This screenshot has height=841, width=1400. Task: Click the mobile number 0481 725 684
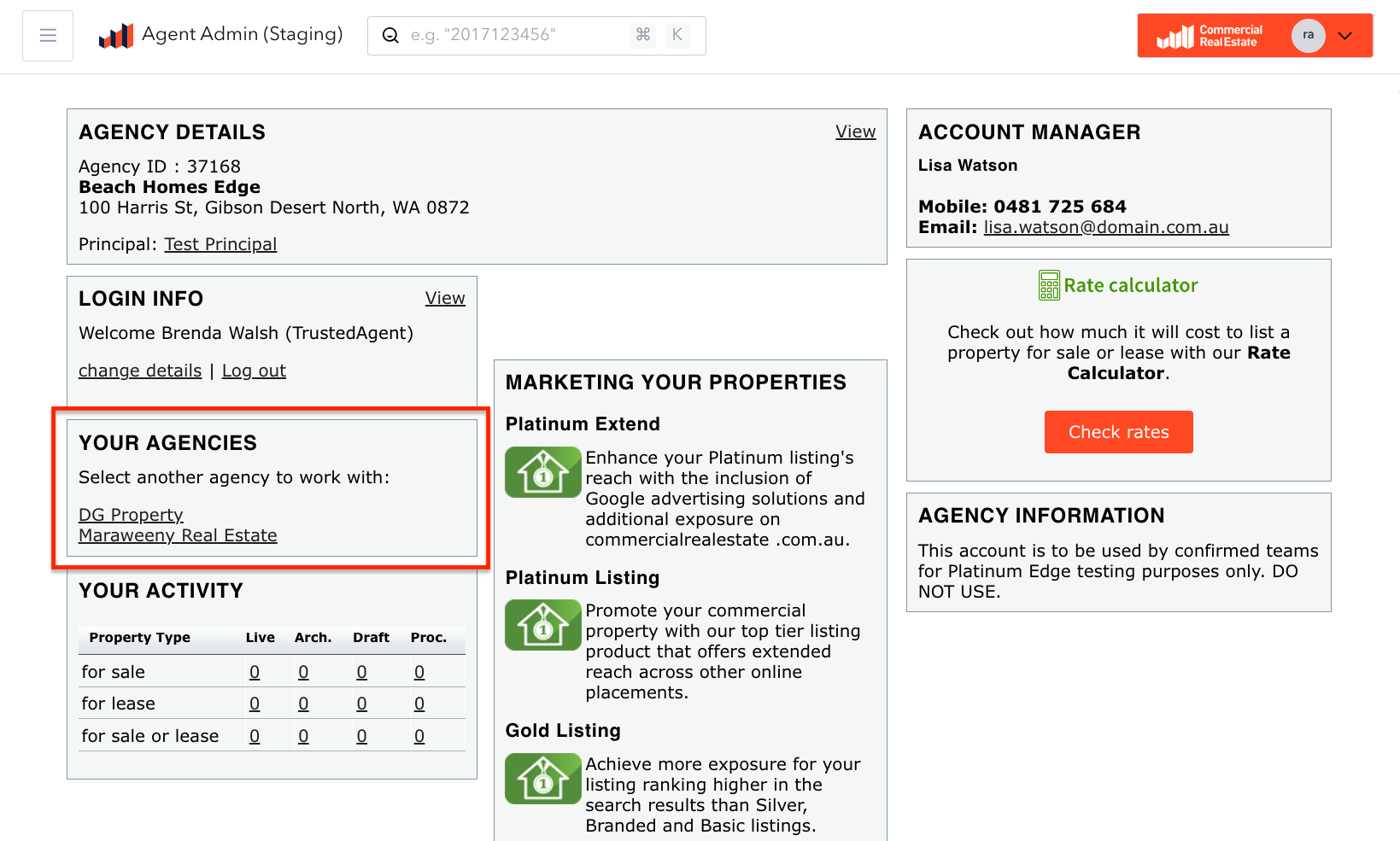[x=1059, y=207]
